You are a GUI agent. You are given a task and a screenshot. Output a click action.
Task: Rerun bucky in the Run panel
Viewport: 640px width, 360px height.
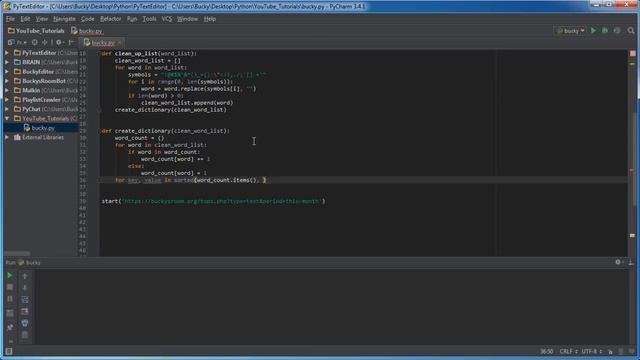pos(10,276)
